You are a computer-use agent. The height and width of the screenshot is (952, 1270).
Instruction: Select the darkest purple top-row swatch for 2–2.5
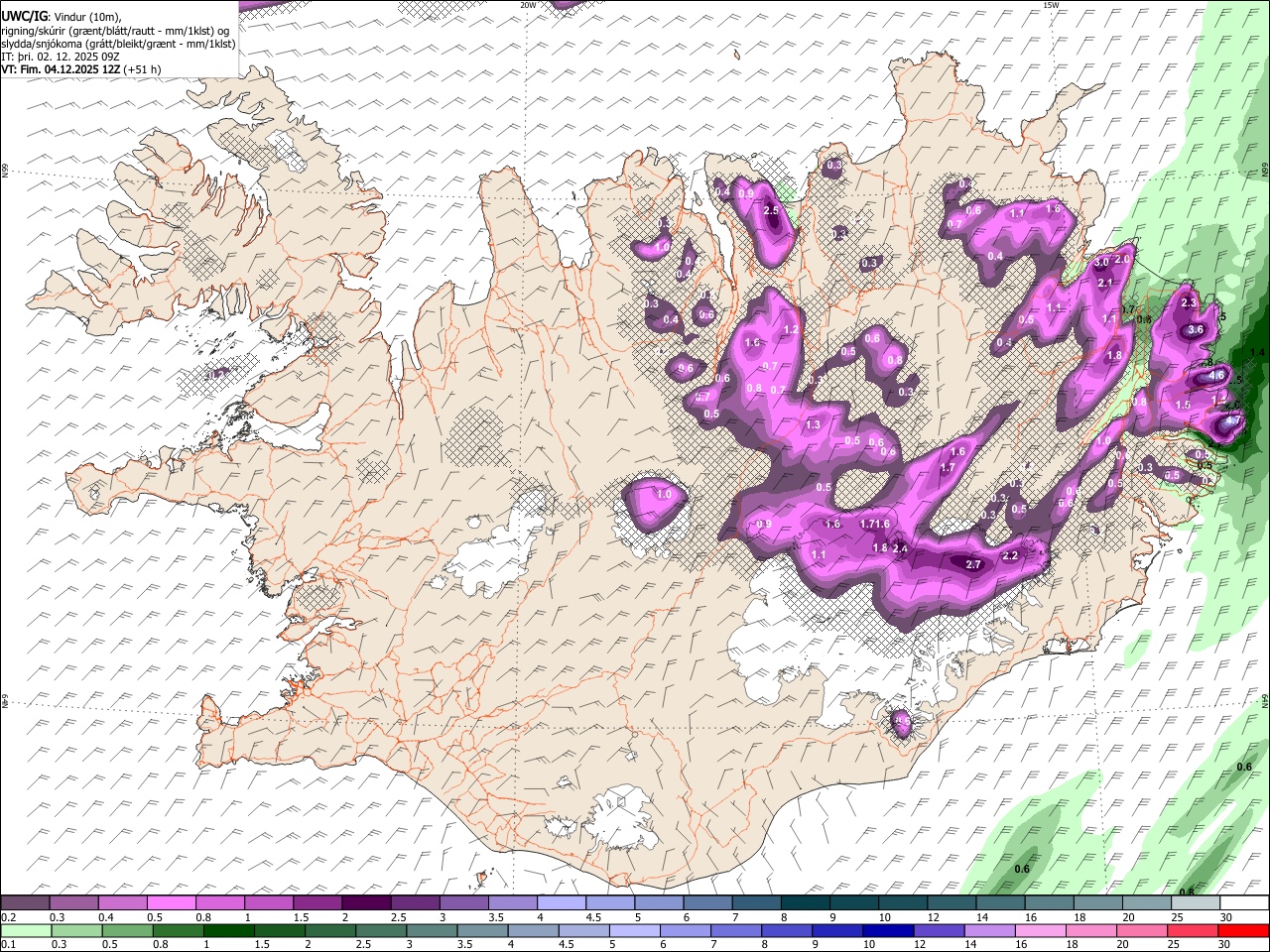click(x=366, y=902)
